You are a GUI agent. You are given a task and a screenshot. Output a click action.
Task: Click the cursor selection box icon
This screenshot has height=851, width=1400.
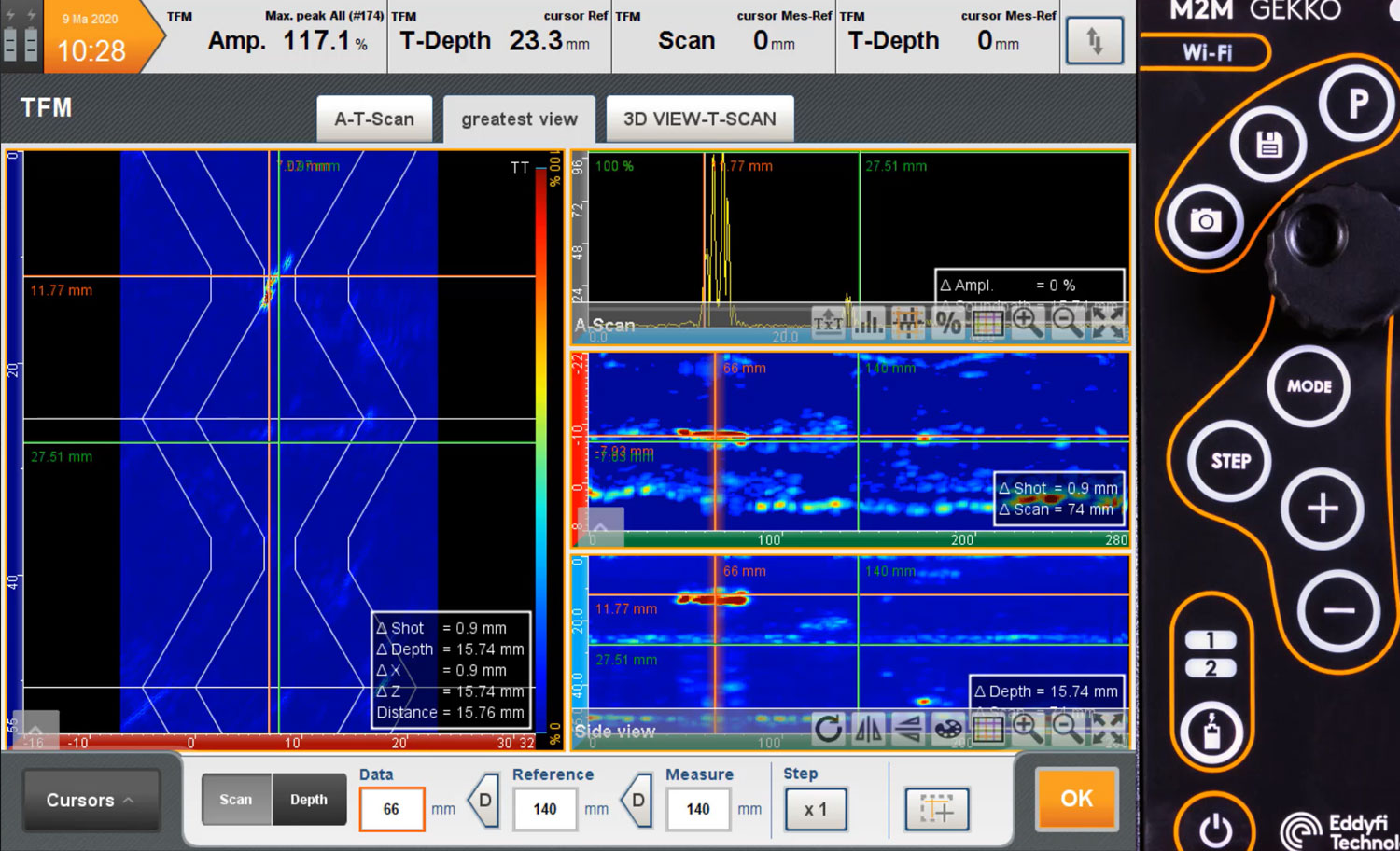tap(936, 808)
